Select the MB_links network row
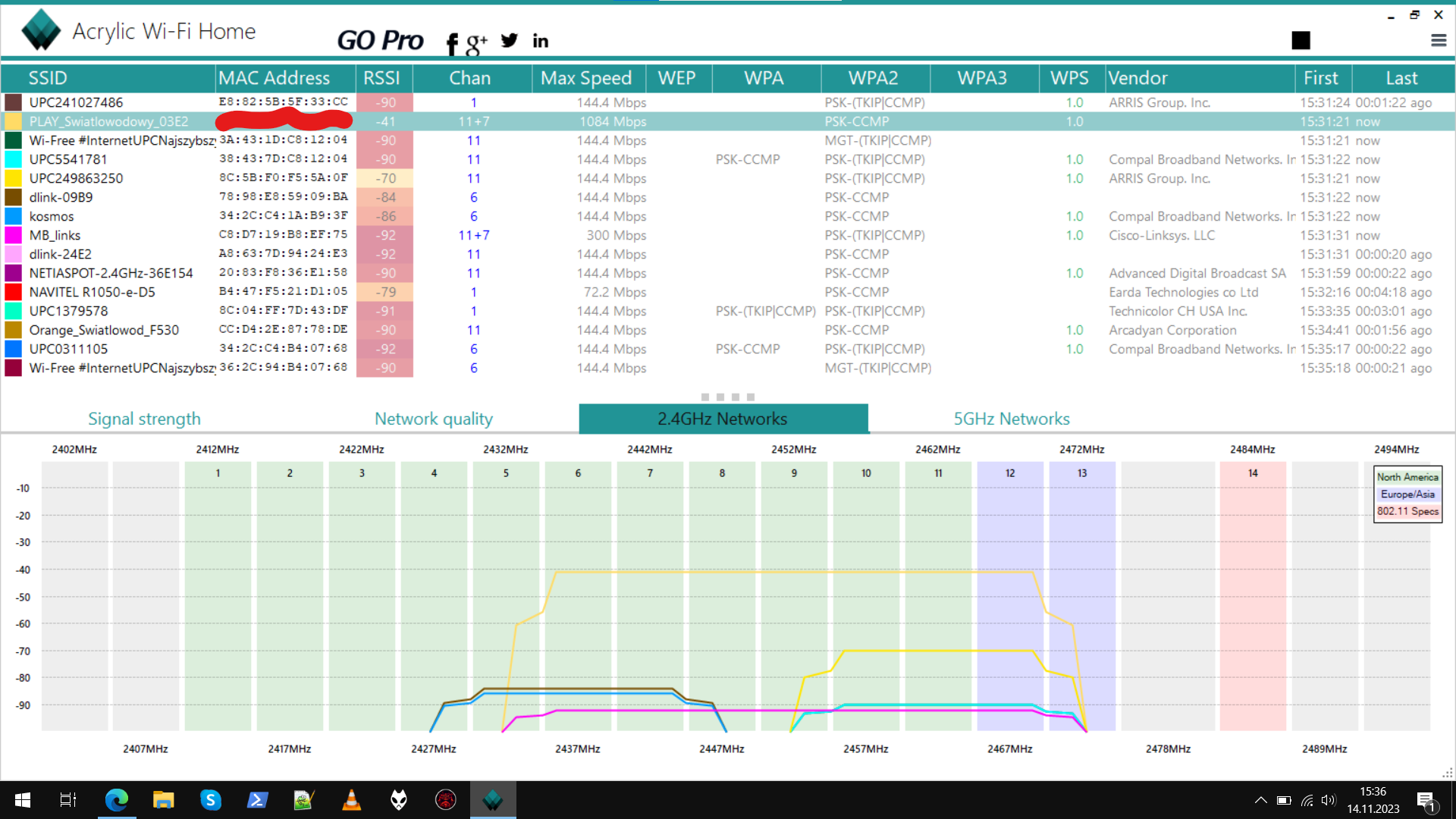Screen dimensions: 1456x819 point(728,235)
